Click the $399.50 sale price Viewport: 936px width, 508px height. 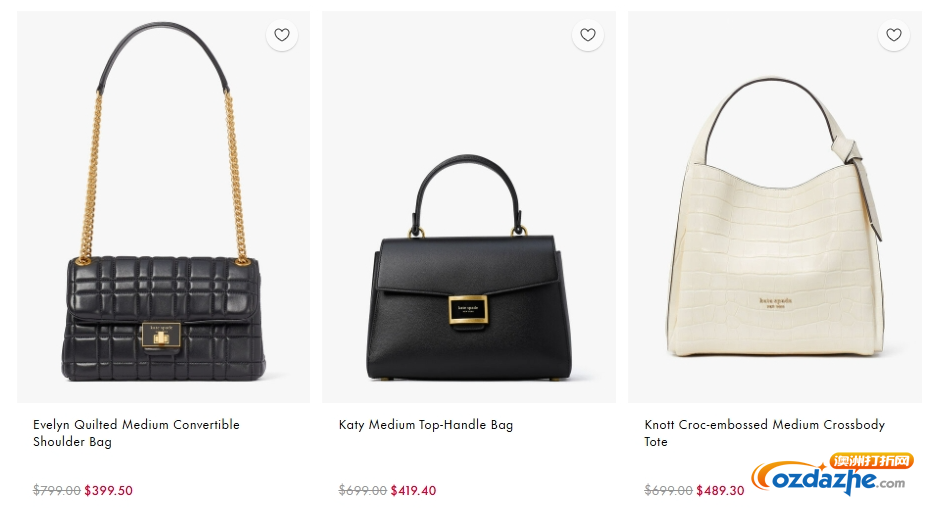(x=109, y=490)
